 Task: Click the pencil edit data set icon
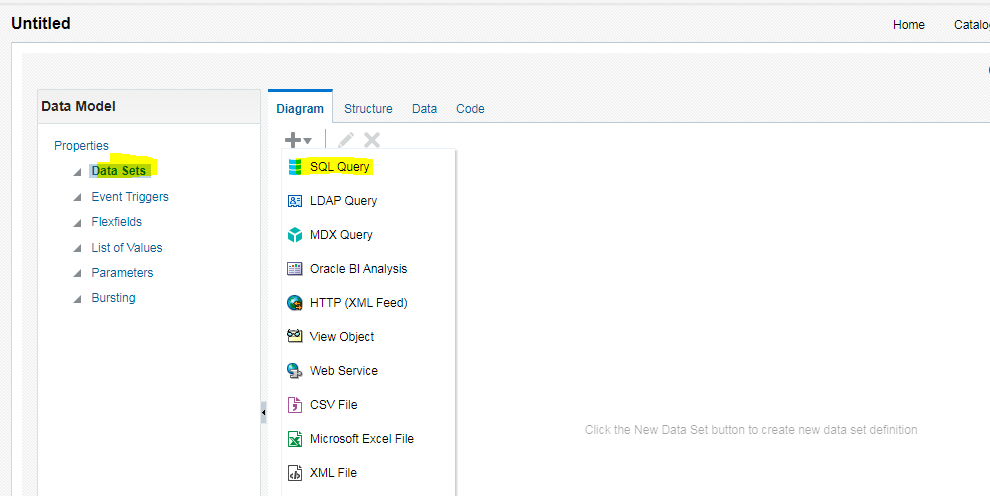pos(346,141)
